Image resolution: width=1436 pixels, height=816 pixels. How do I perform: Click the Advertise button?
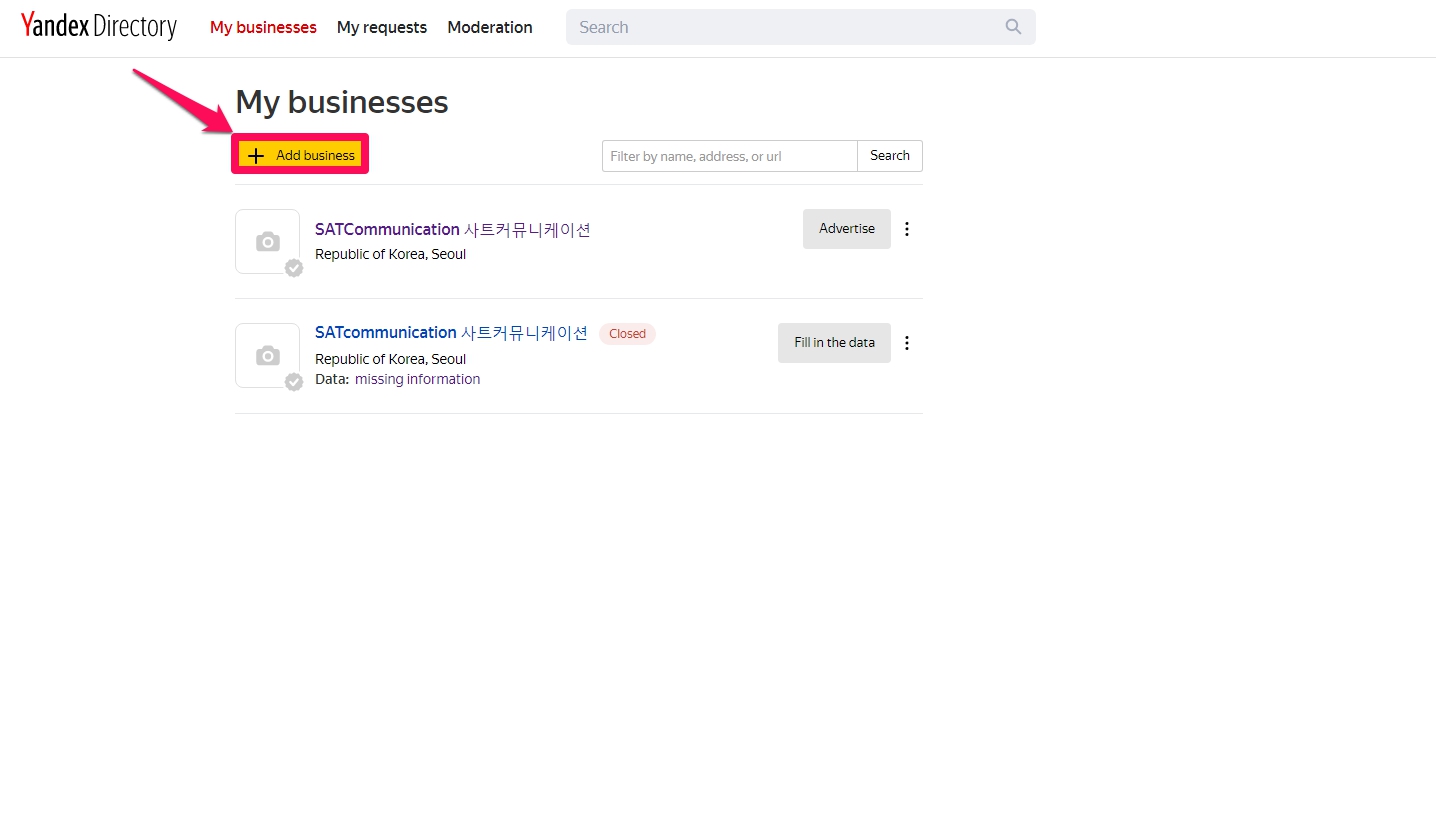click(846, 229)
